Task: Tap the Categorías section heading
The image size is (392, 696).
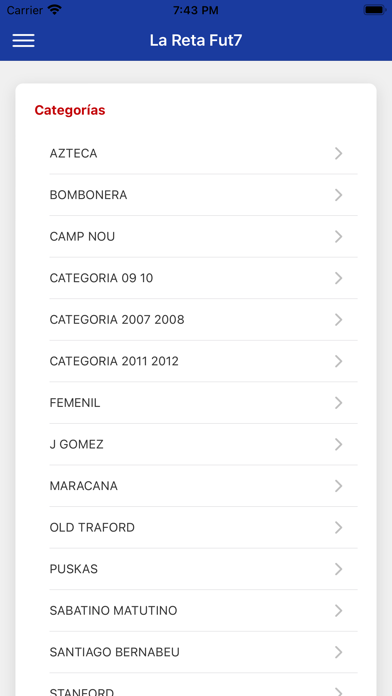Action: click(70, 110)
